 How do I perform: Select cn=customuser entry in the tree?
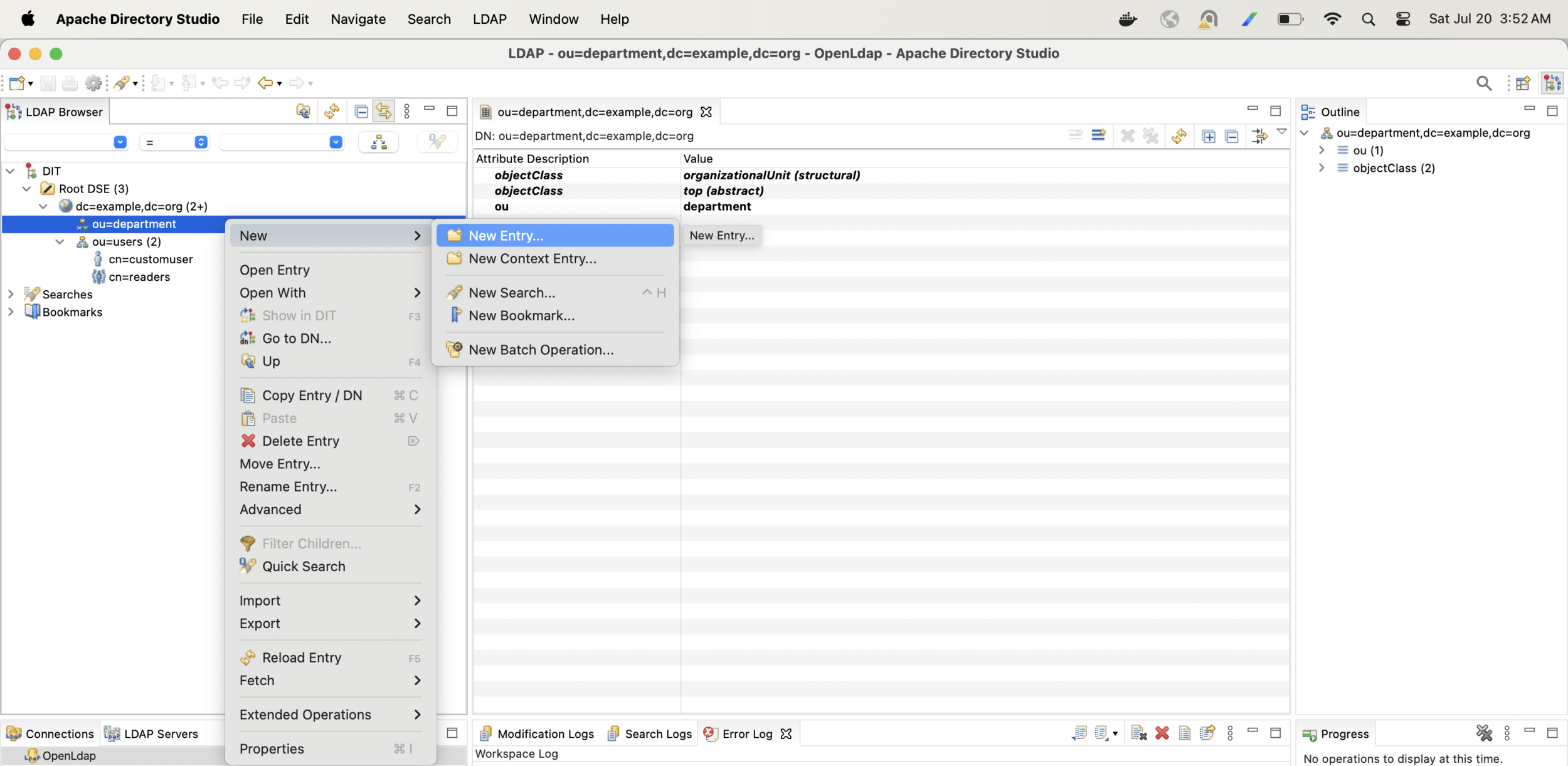tap(151, 259)
